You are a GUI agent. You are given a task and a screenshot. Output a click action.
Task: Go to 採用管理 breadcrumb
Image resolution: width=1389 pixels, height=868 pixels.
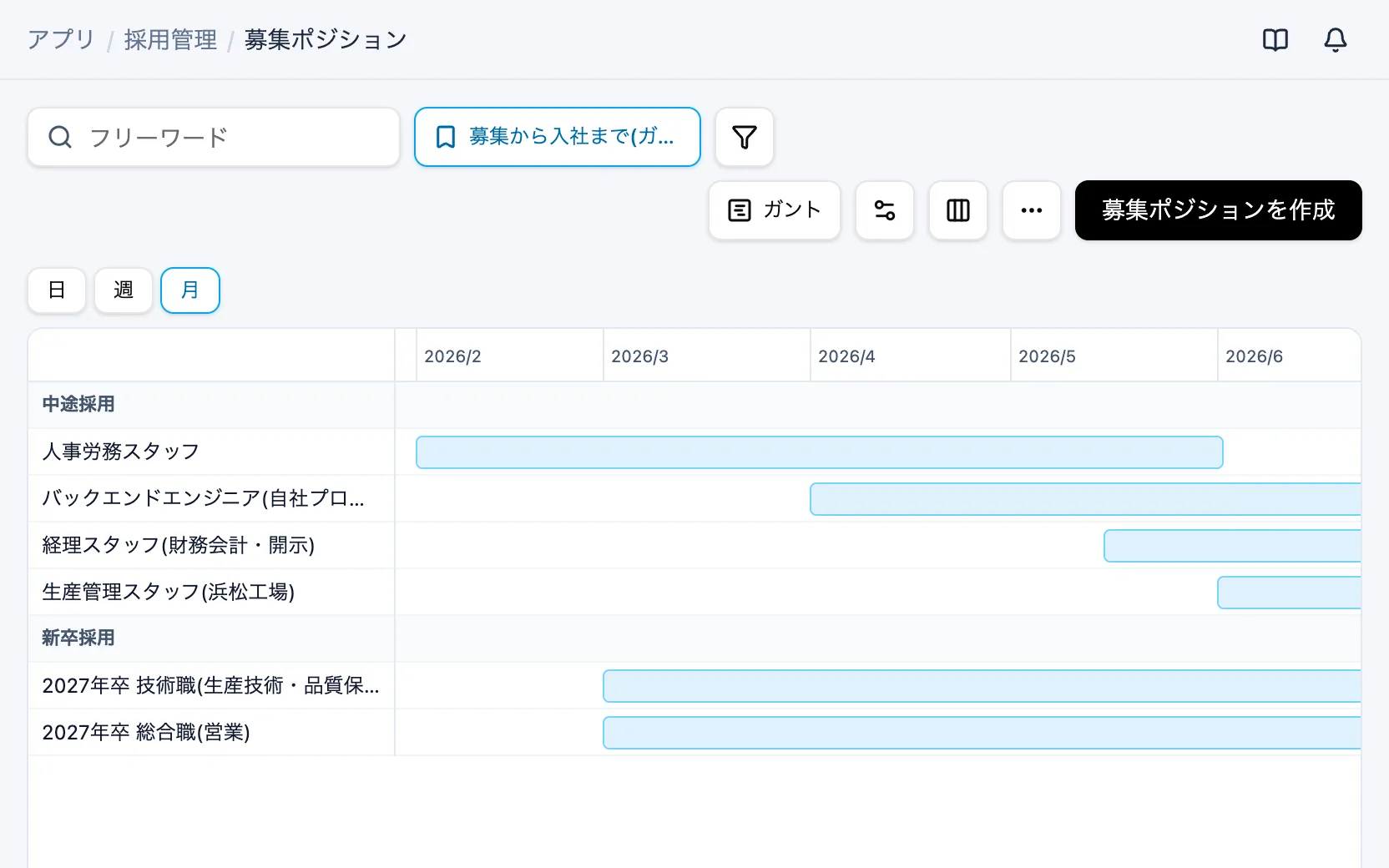170,39
